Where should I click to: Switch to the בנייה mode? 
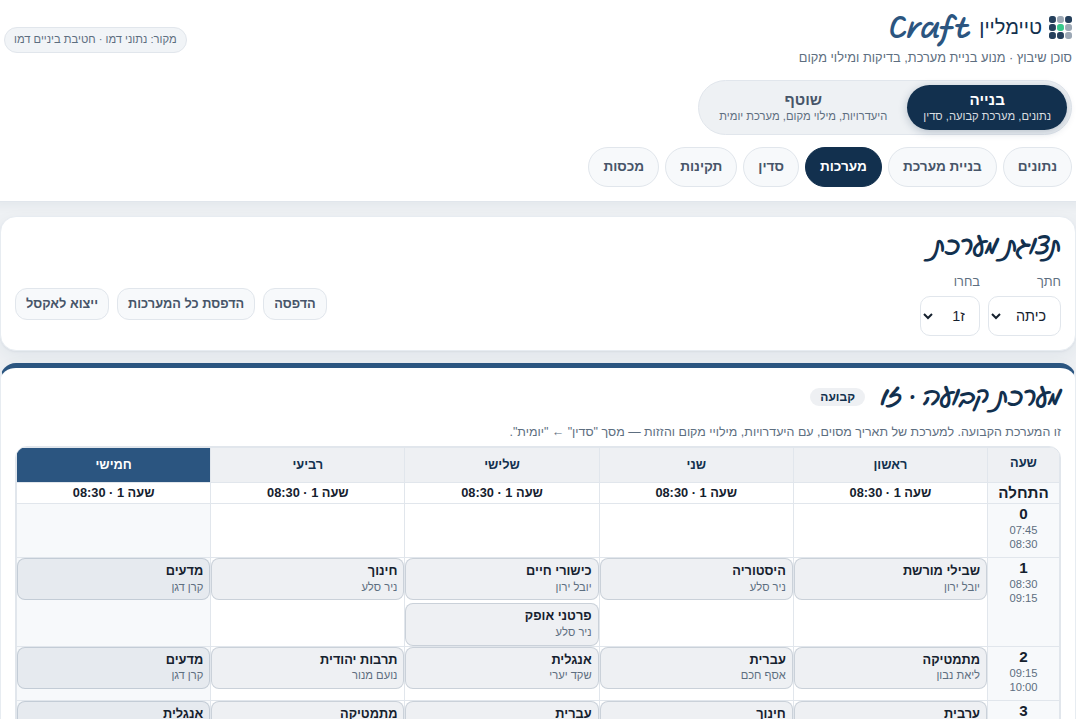pos(987,108)
